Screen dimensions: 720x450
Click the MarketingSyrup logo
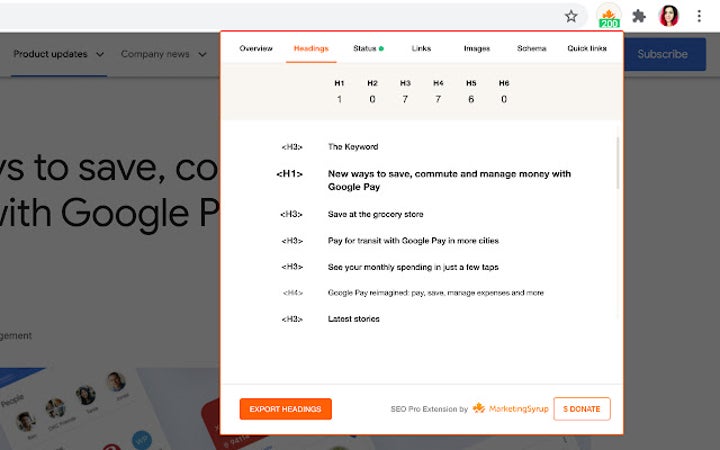click(510, 409)
